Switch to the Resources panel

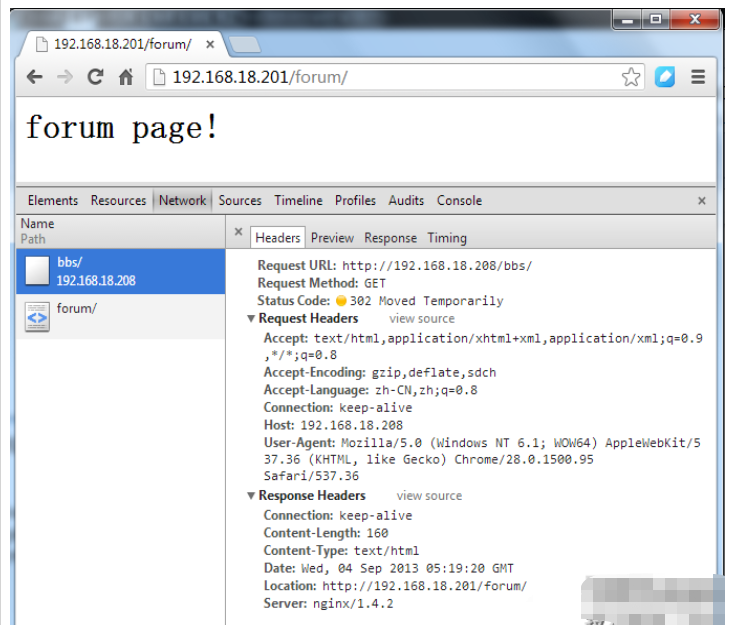(118, 201)
